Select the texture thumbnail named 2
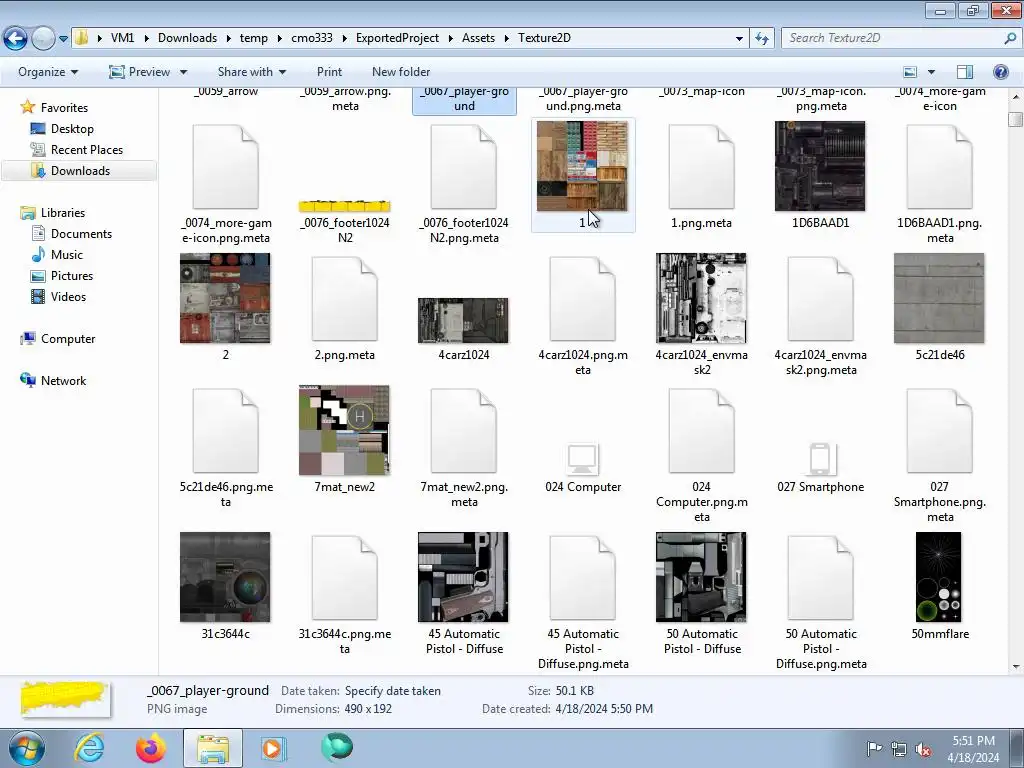The image size is (1024, 768). 225,298
